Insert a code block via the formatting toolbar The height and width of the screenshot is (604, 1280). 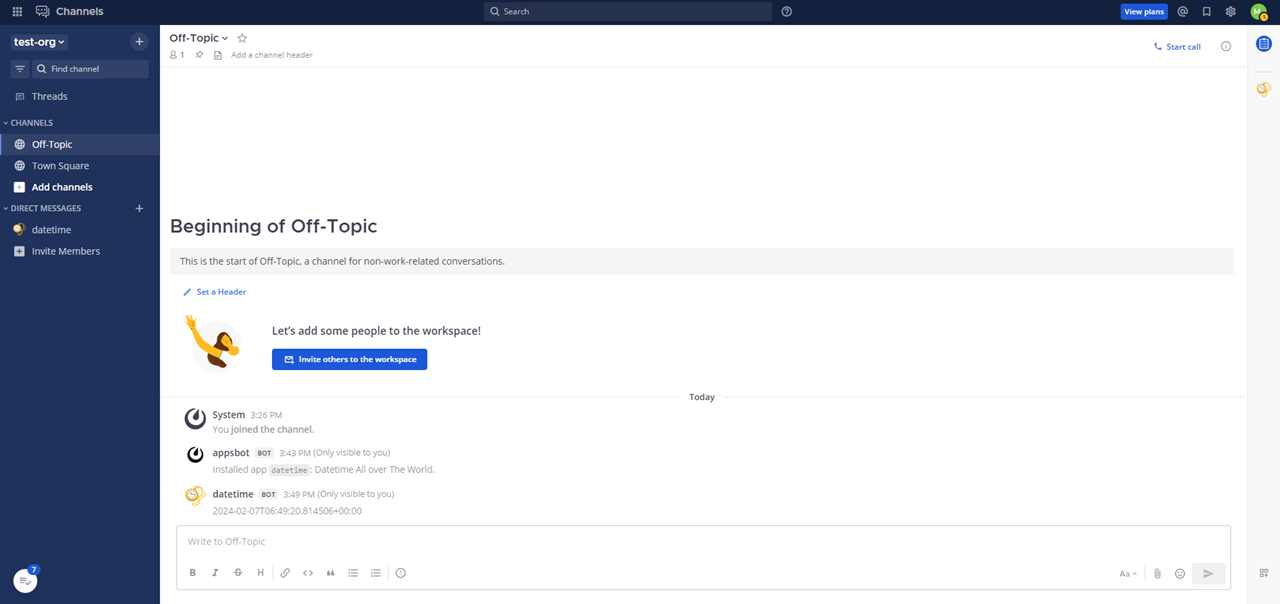tap(308, 572)
